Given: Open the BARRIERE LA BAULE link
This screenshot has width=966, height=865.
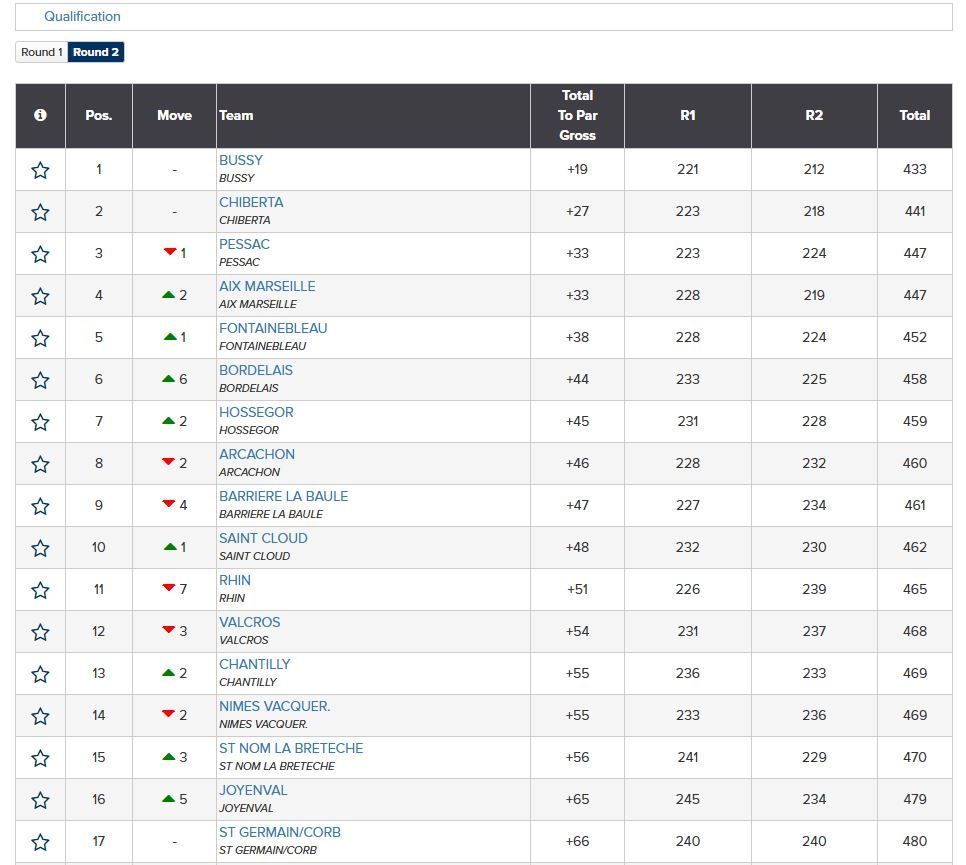Looking at the screenshot, I should [284, 496].
